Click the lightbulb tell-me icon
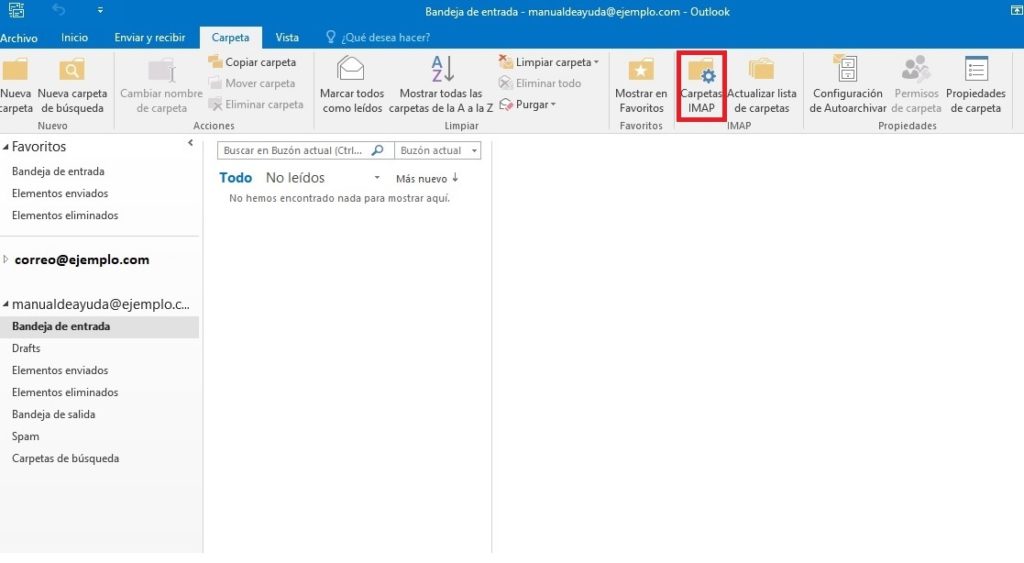Screen dimensions: 1024x563 pyautogui.click(x=330, y=37)
